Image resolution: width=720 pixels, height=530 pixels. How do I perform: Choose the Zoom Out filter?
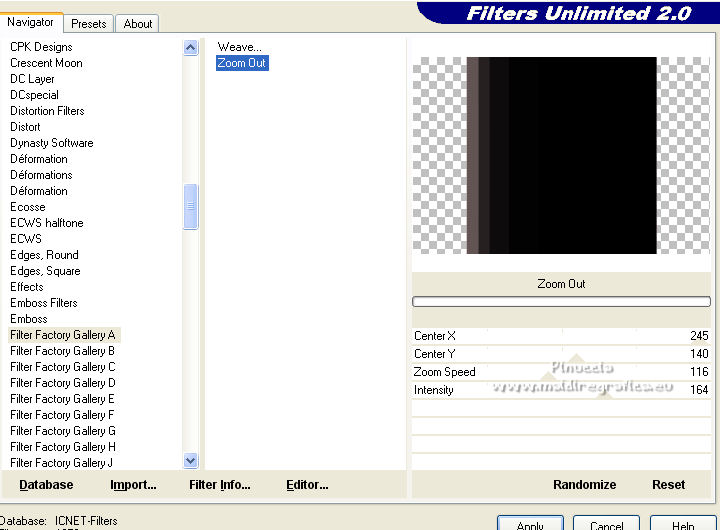[242, 63]
